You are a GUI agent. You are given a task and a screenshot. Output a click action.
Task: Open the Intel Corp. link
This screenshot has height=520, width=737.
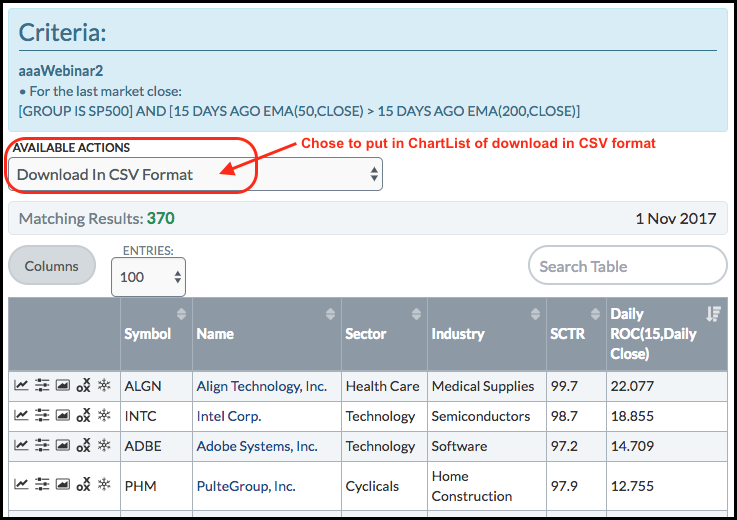pyautogui.click(x=229, y=416)
